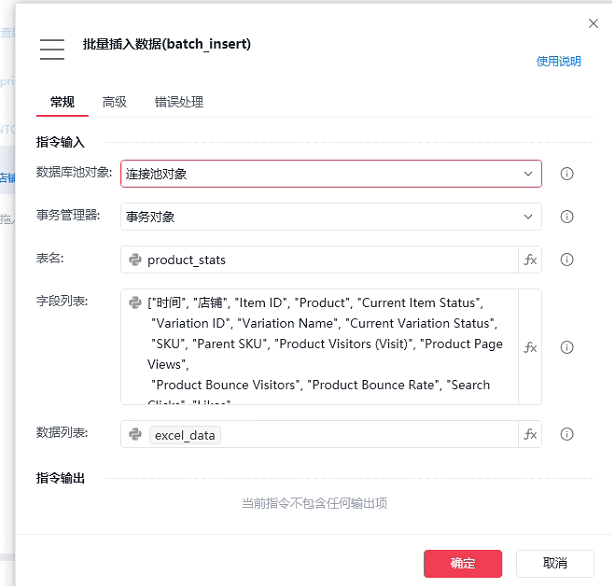Click the 取消 button

point(555,563)
